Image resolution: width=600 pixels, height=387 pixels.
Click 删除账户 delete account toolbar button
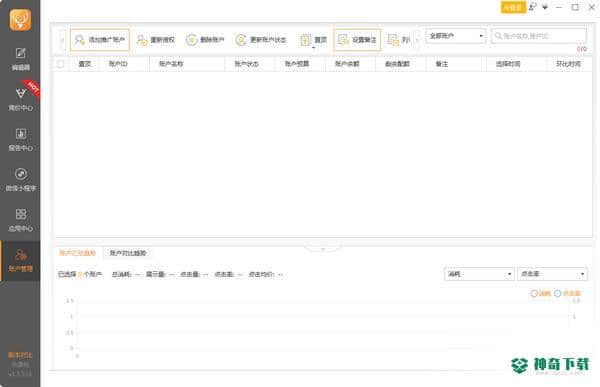tap(205, 40)
